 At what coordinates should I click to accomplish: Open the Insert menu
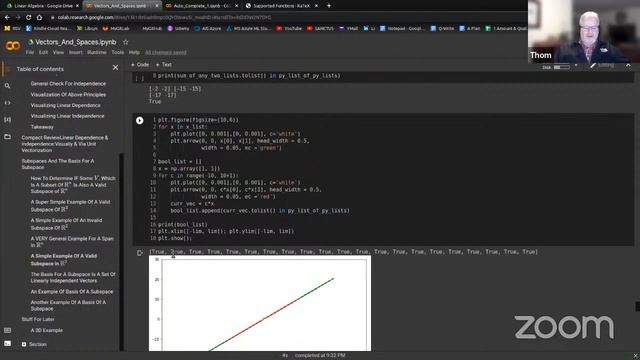[76, 52]
